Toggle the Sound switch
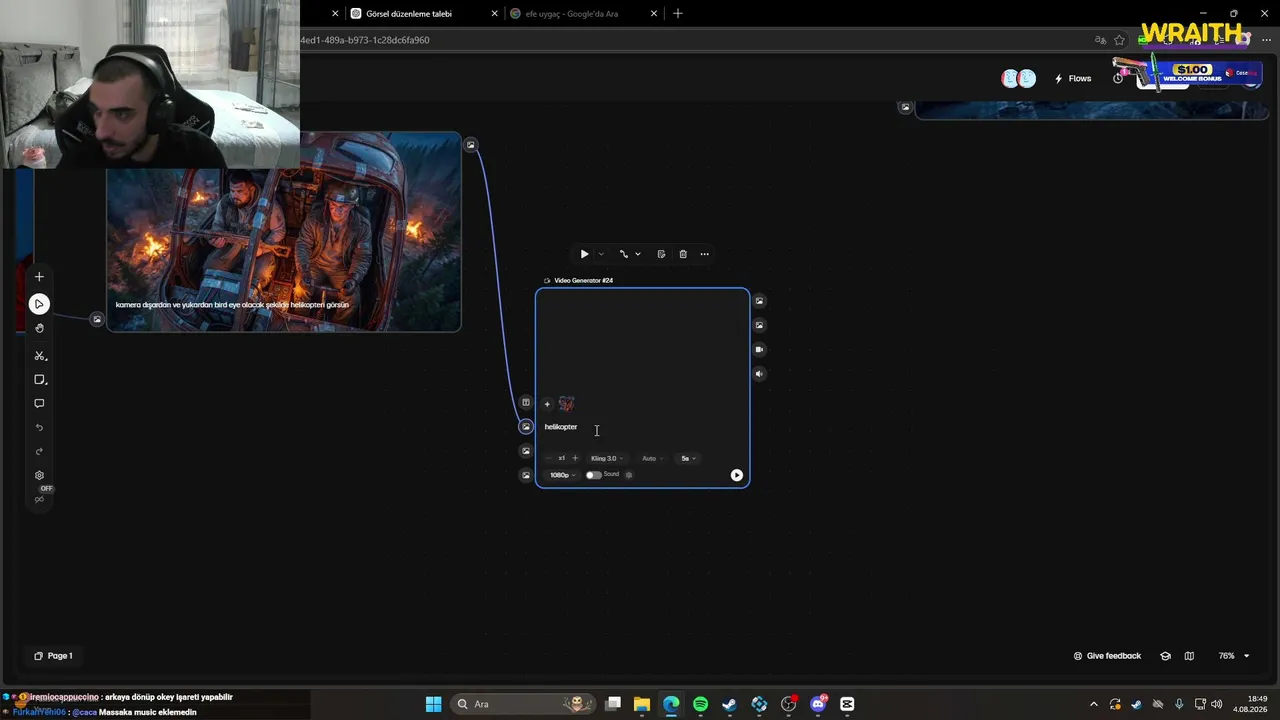This screenshot has height=720, width=1280. click(x=593, y=475)
